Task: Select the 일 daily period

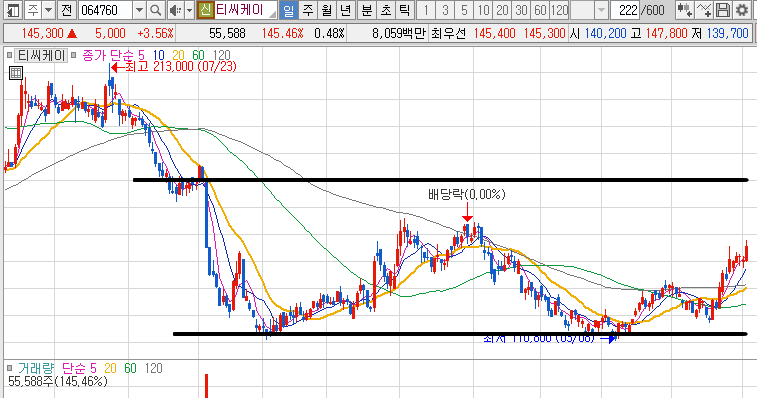Action: pyautogui.click(x=288, y=10)
